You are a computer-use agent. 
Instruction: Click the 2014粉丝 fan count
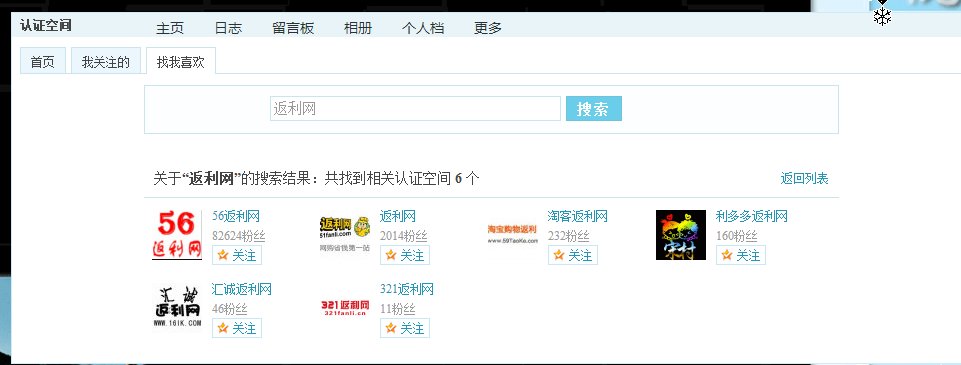pyautogui.click(x=403, y=236)
